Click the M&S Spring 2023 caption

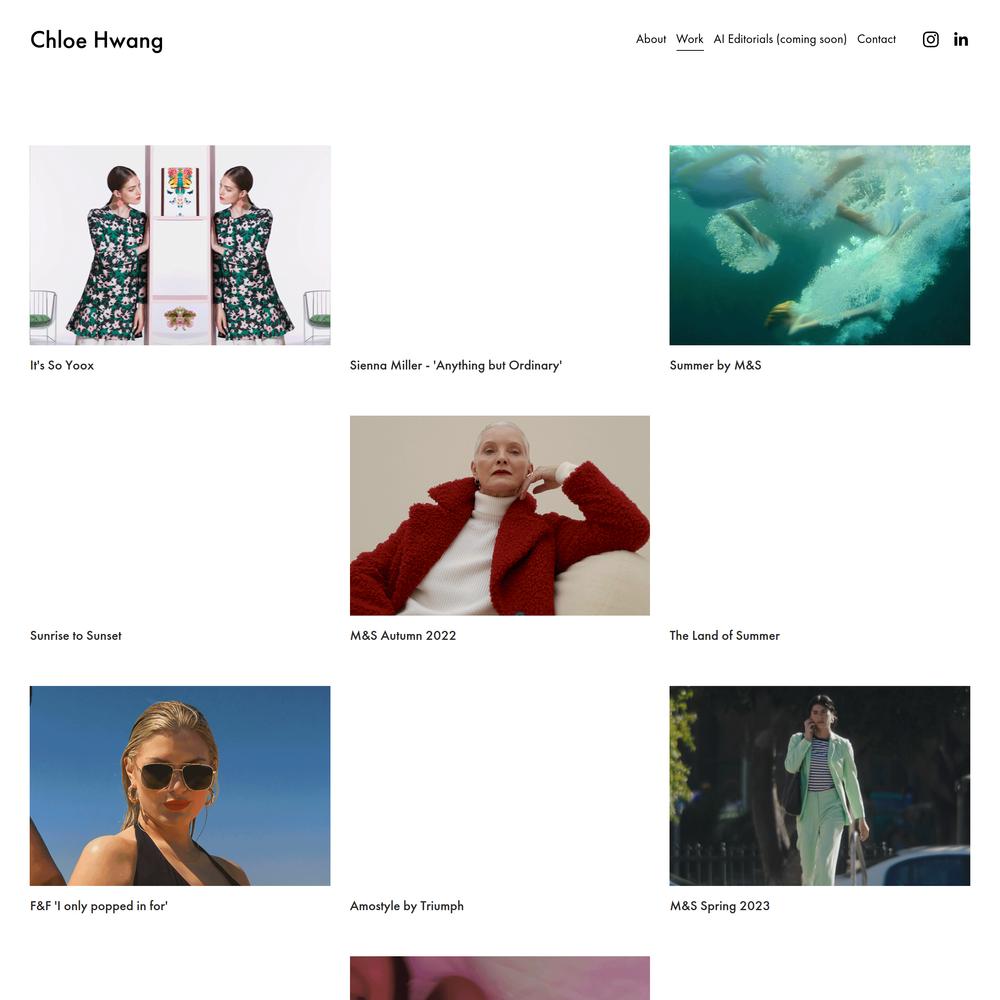pyautogui.click(x=719, y=906)
